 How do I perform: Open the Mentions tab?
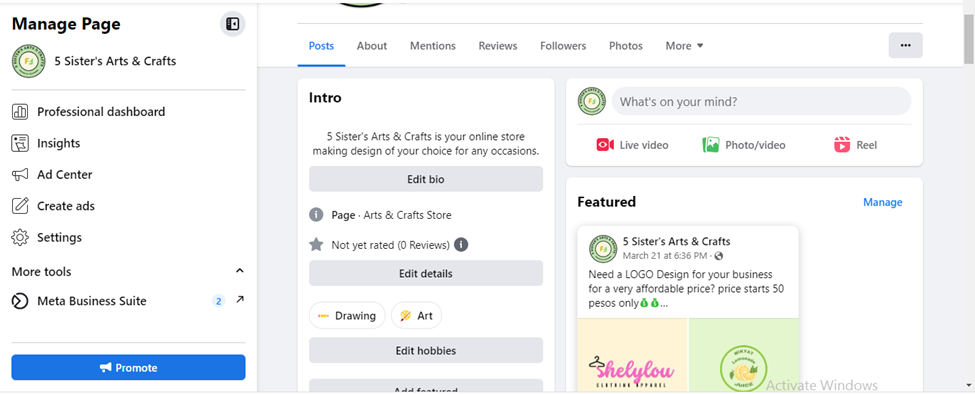pyautogui.click(x=433, y=46)
